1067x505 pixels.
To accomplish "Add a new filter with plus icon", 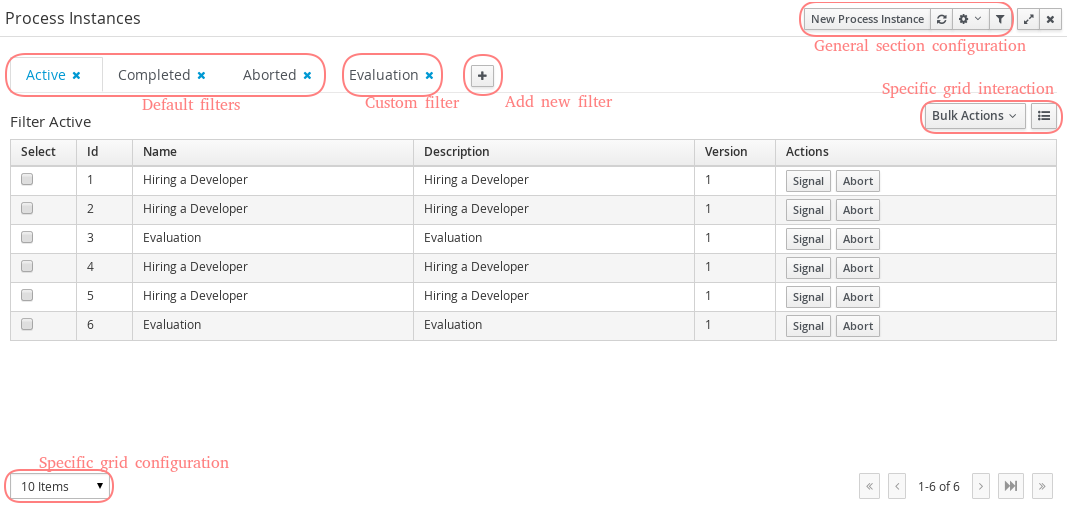I will click(x=482, y=75).
